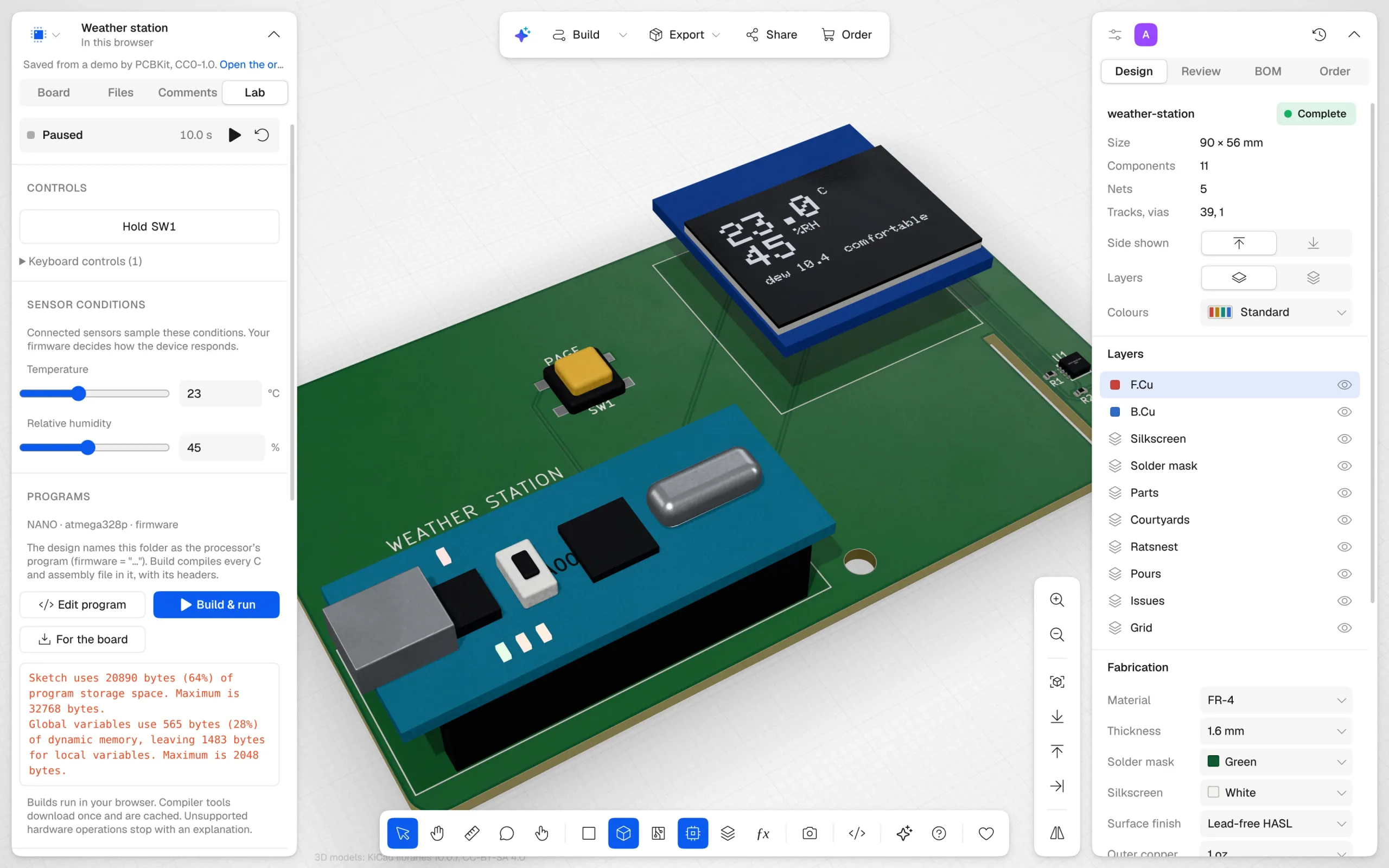Open the Solder mask Green dropdown
The image size is (1389, 868).
click(1276, 762)
